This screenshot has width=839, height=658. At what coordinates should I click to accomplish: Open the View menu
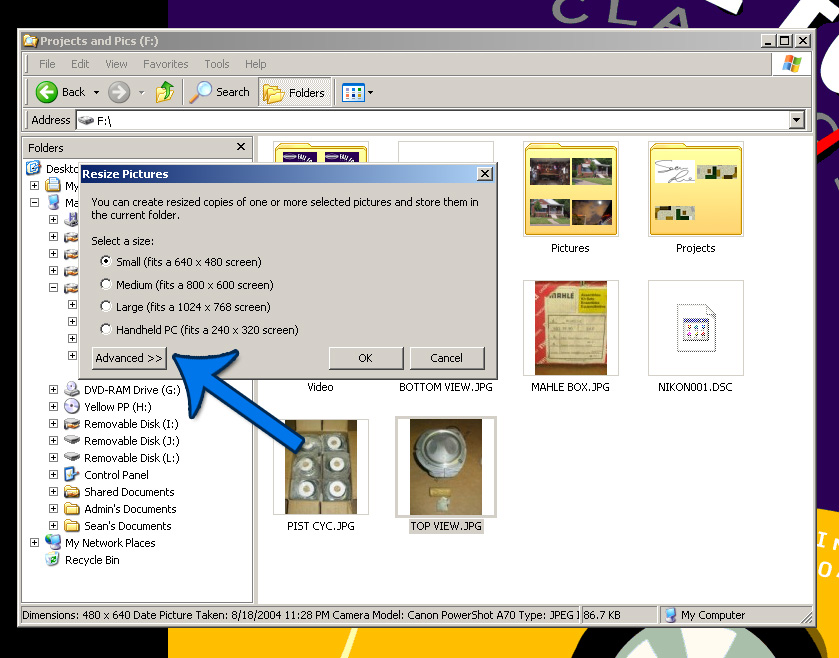coord(116,64)
